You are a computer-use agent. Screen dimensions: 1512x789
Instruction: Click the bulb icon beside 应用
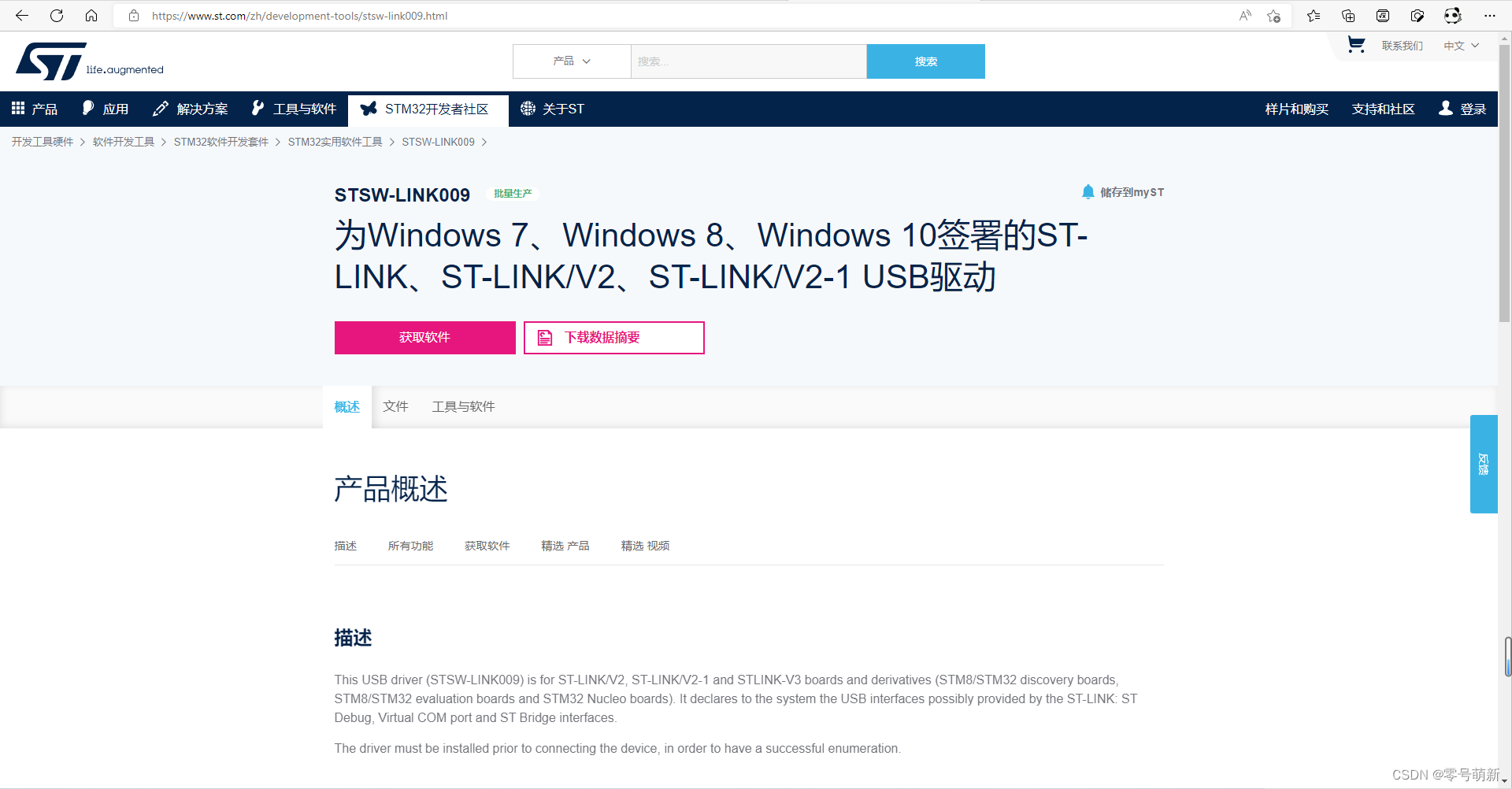click(x=88, y=108)
